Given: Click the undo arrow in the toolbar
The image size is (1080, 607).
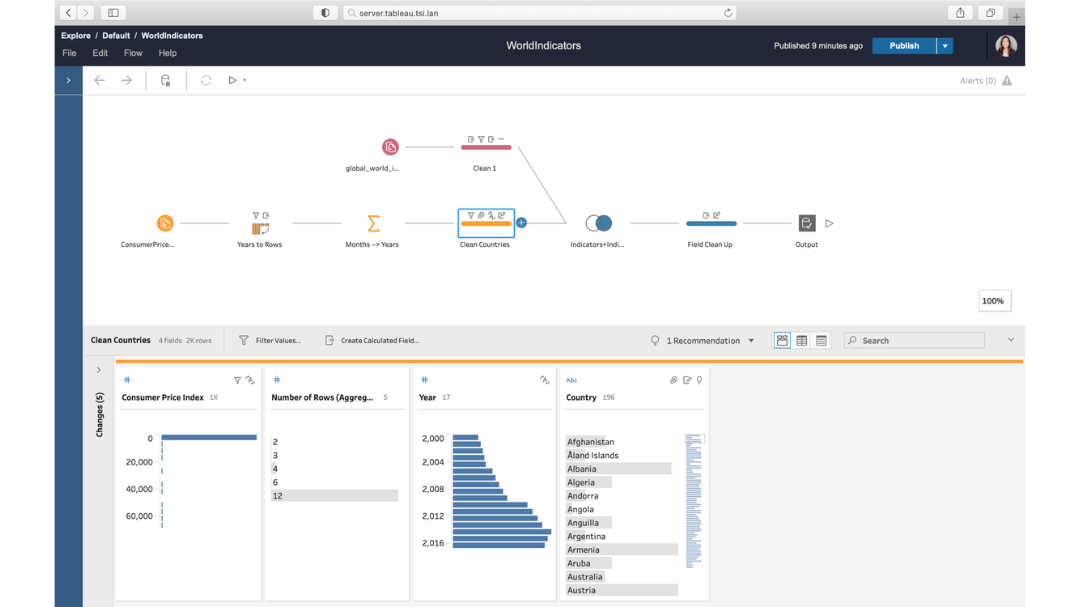Looking at the screenshot, I should click(x=99, y=80).
